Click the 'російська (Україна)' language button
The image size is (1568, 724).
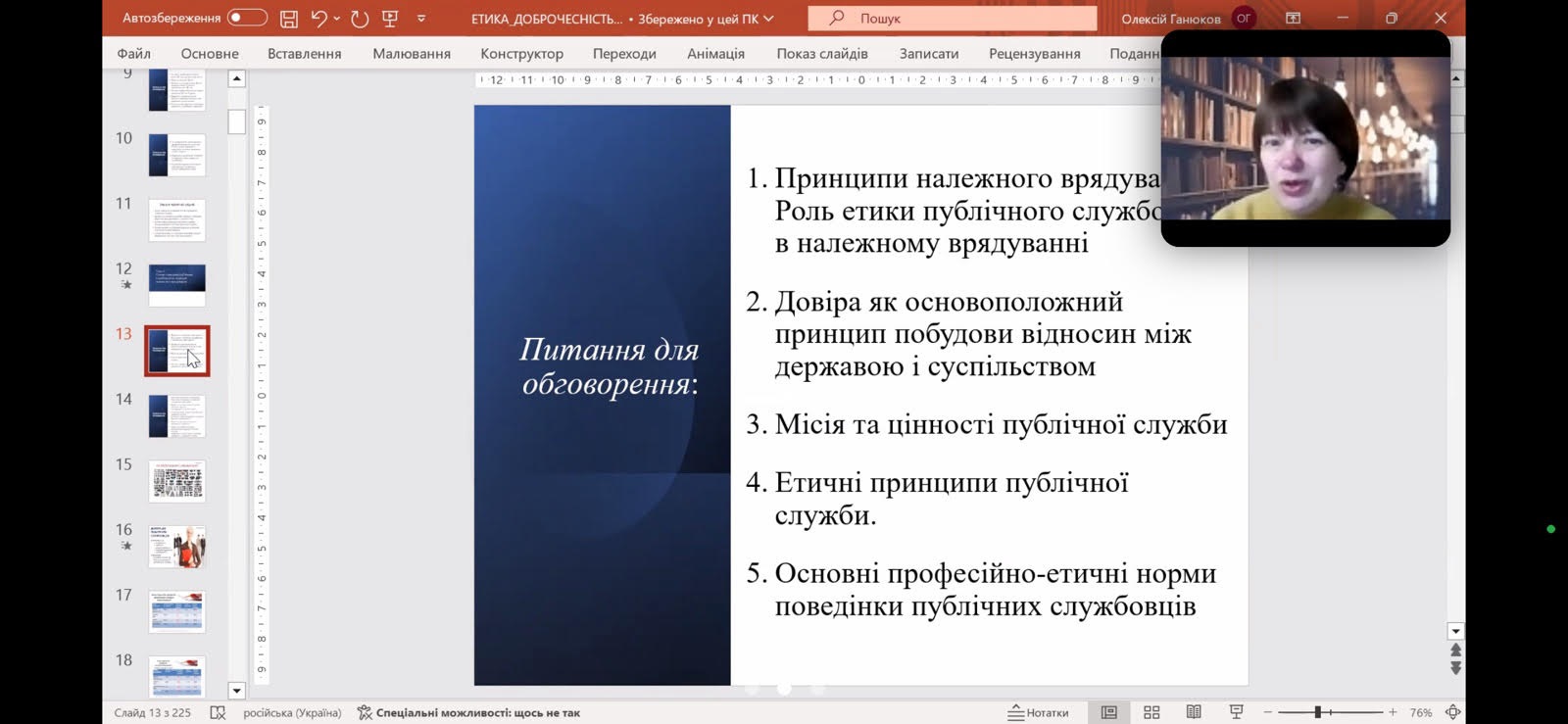(292, 713)
